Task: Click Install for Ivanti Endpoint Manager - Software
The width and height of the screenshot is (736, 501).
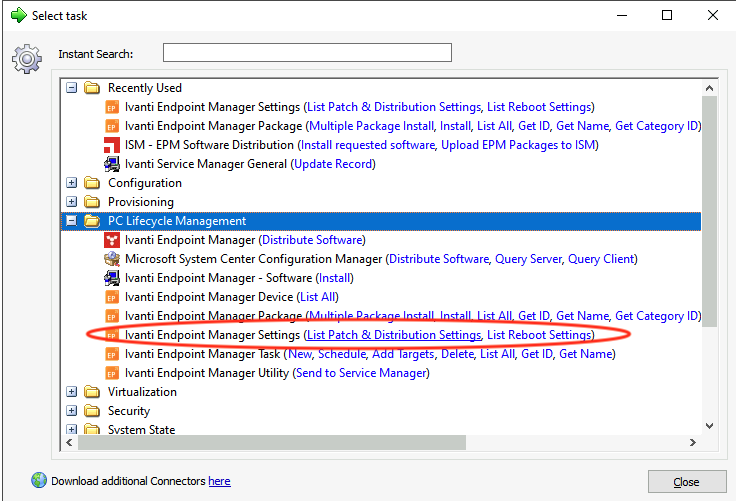Action: 334,278
